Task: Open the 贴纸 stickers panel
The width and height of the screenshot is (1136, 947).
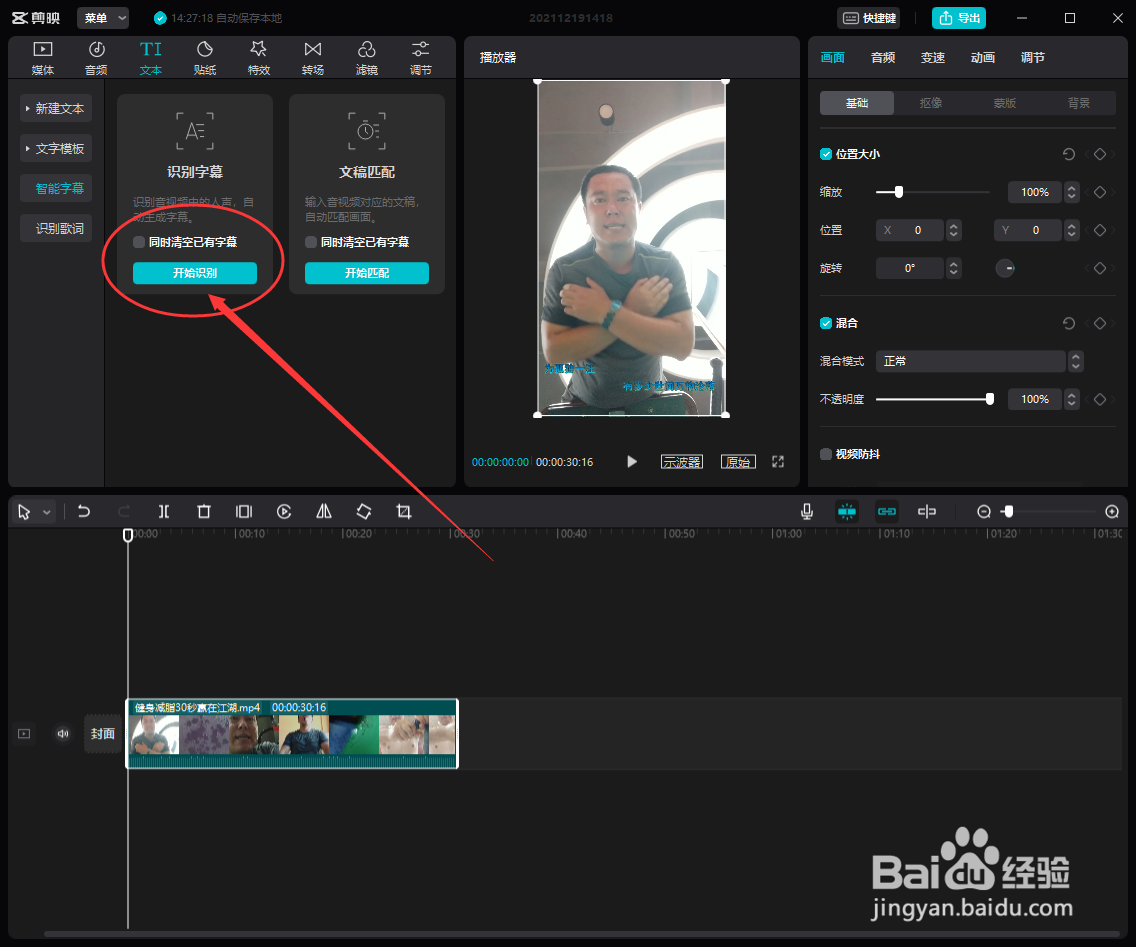Action: tap(205, 58)
